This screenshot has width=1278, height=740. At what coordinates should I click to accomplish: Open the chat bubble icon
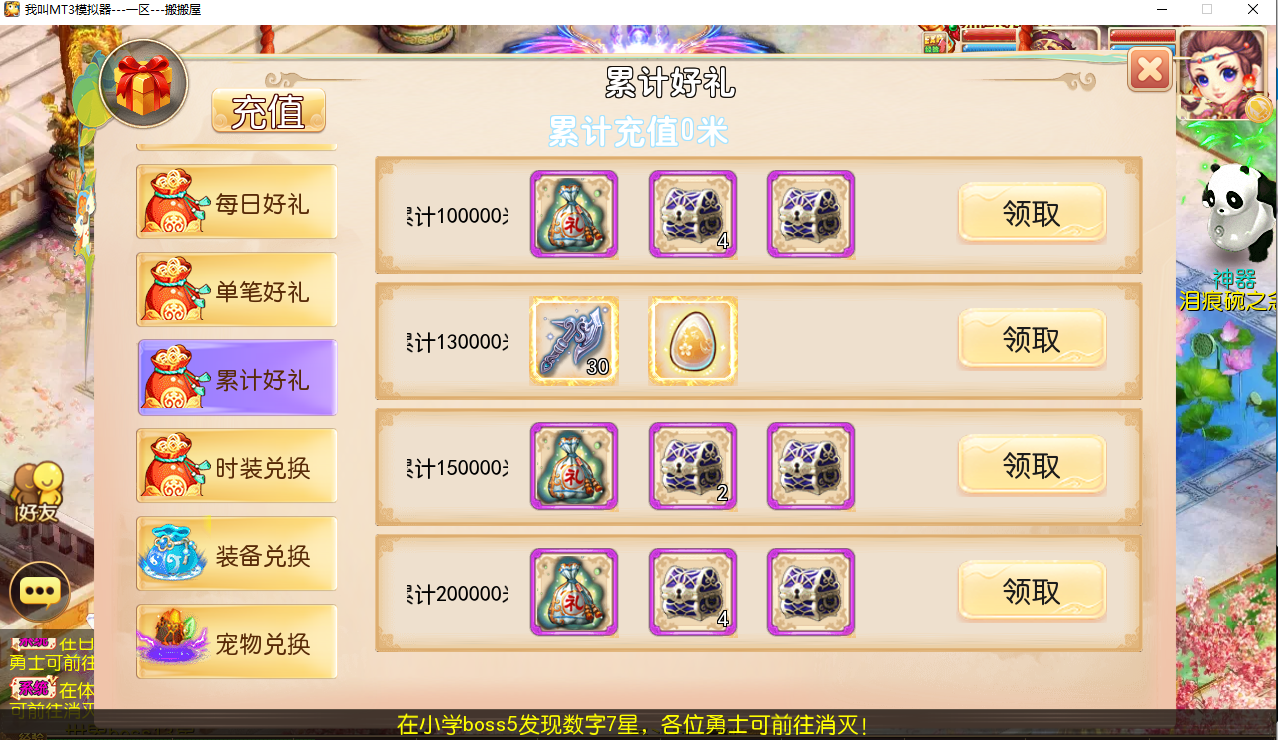(x=40, y=592)
